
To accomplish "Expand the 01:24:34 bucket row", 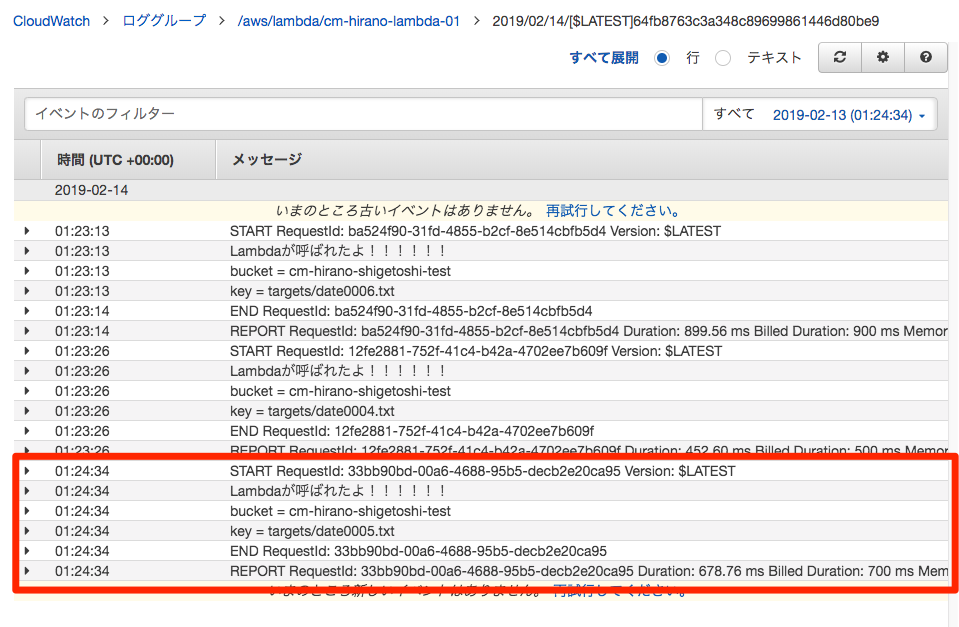I will click(27, 511).
